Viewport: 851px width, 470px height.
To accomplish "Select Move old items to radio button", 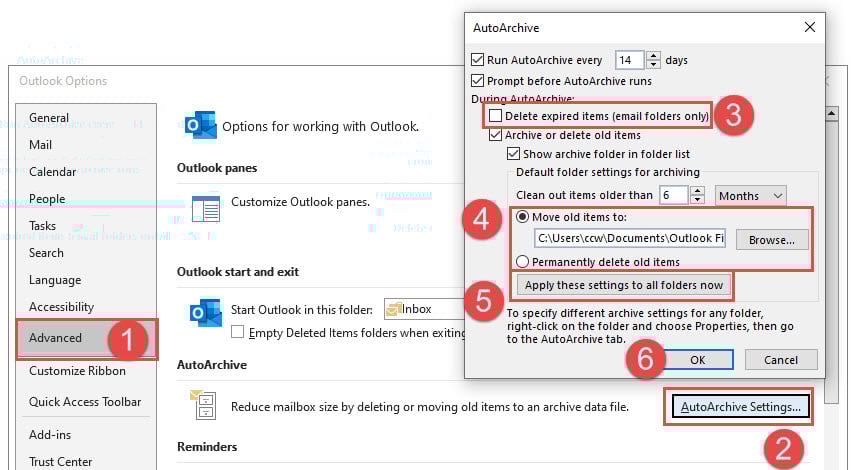I will pyautogui.click(x=522, y=217).
